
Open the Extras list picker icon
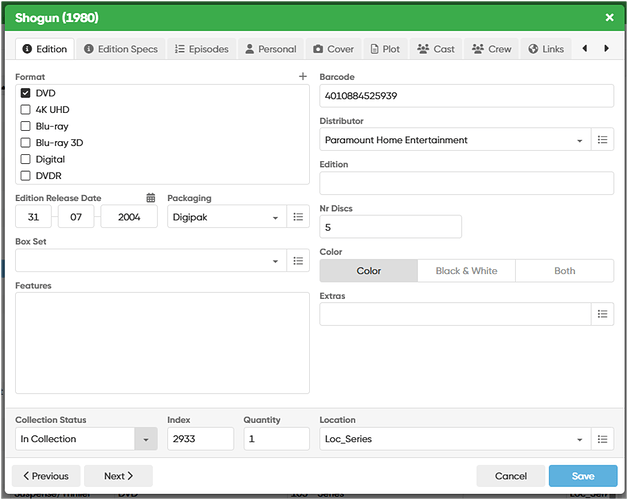pyautogui.click(x=602, y=314)
